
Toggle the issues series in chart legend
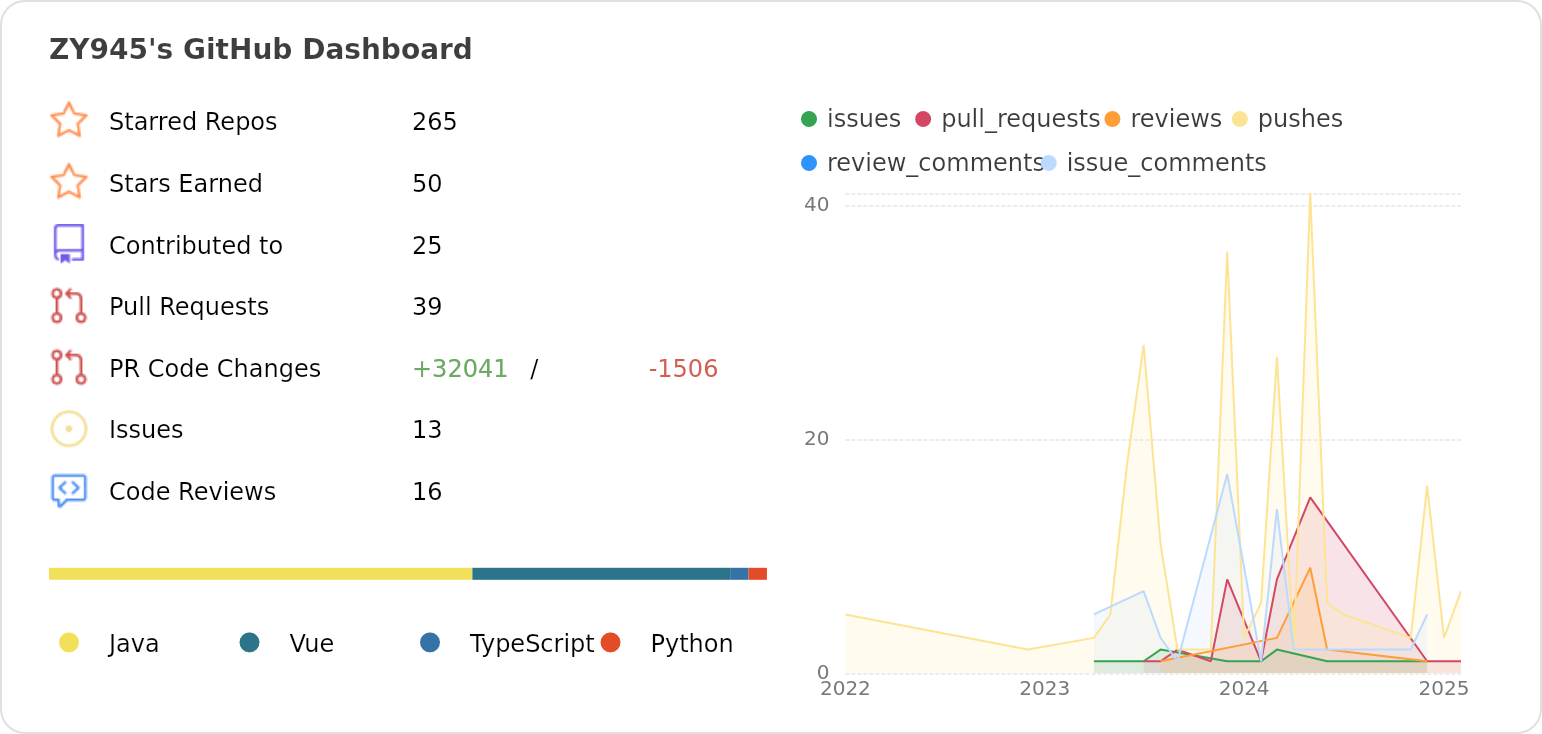[851, 119]
